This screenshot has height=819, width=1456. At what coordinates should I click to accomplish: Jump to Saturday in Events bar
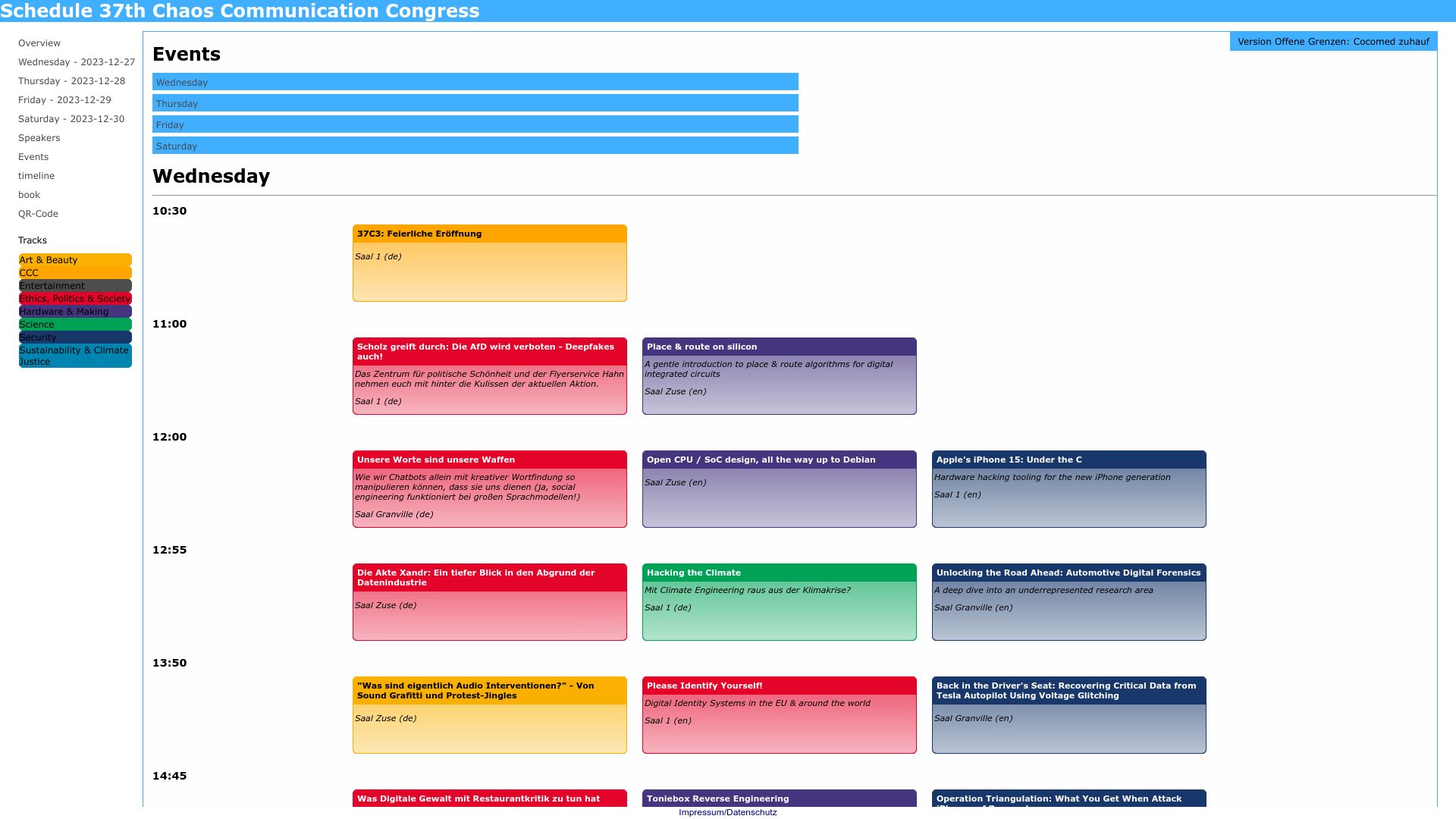coord(475,146)
